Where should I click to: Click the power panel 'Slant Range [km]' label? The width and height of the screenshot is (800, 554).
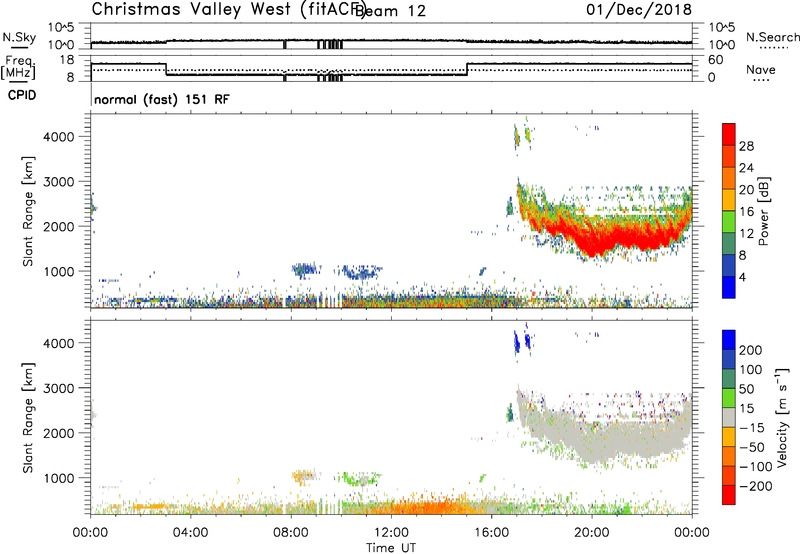pyautogui.click(x=28, y=211)
